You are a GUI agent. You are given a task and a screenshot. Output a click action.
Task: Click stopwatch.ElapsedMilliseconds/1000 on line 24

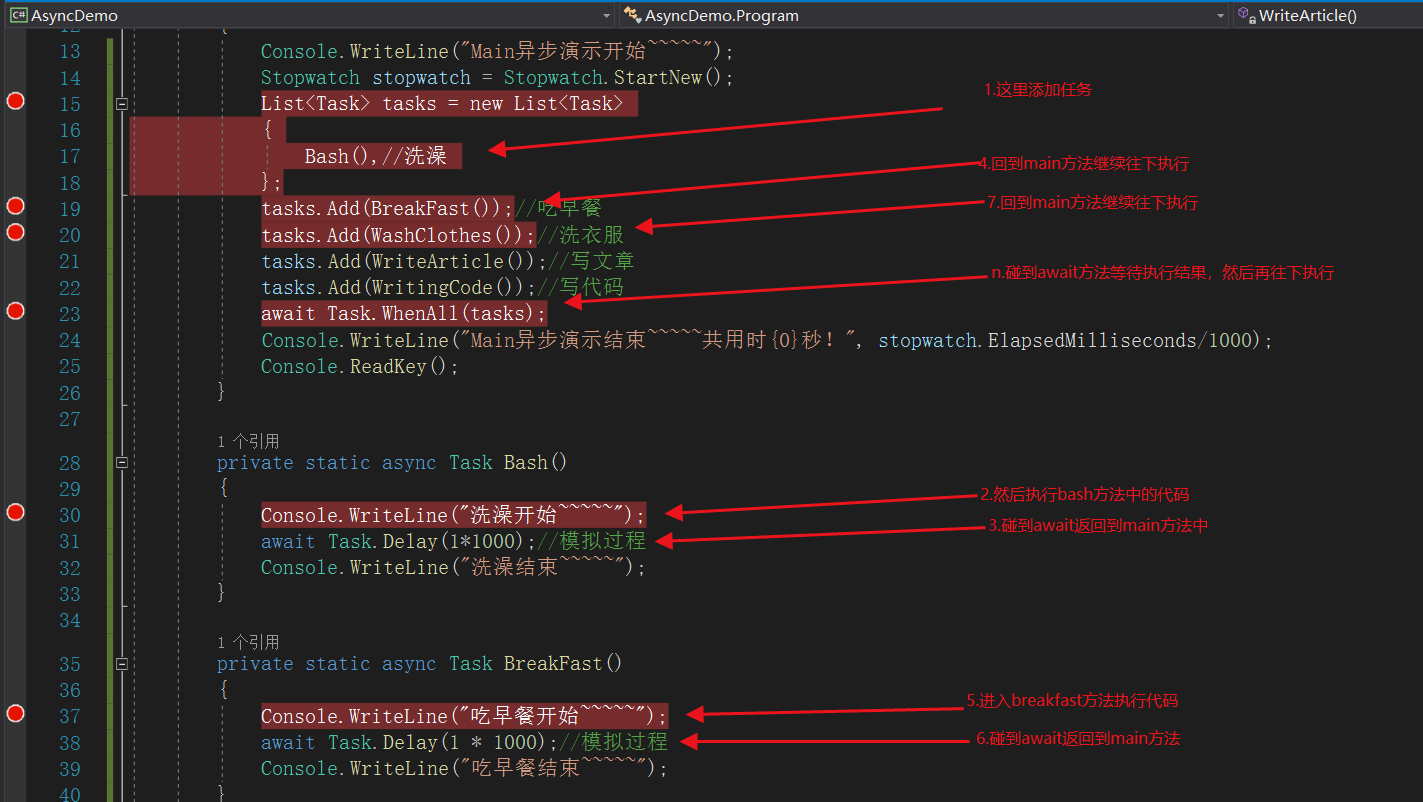(1065, 340)
